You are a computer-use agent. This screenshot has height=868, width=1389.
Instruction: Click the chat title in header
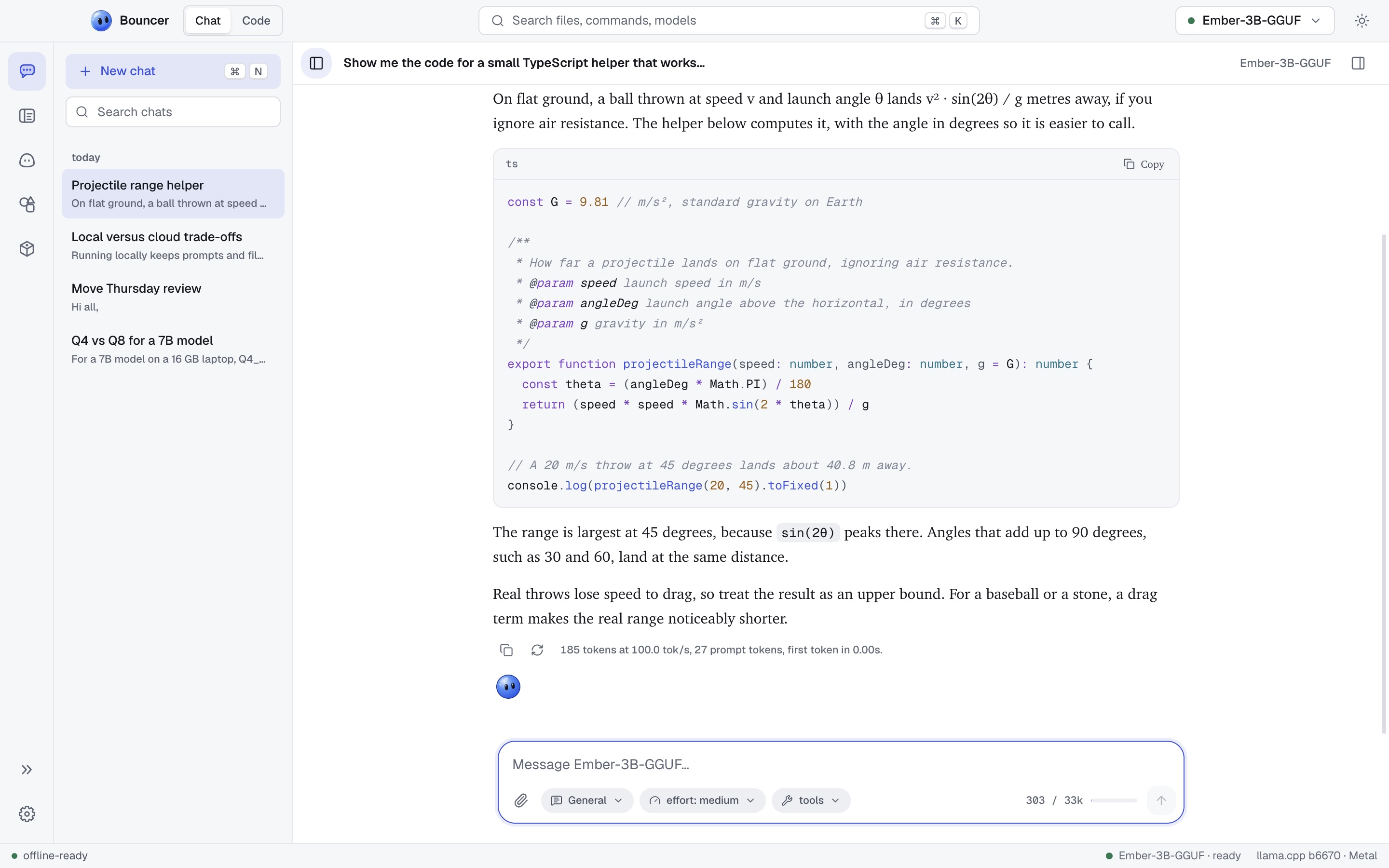click(x=524, y=63)
